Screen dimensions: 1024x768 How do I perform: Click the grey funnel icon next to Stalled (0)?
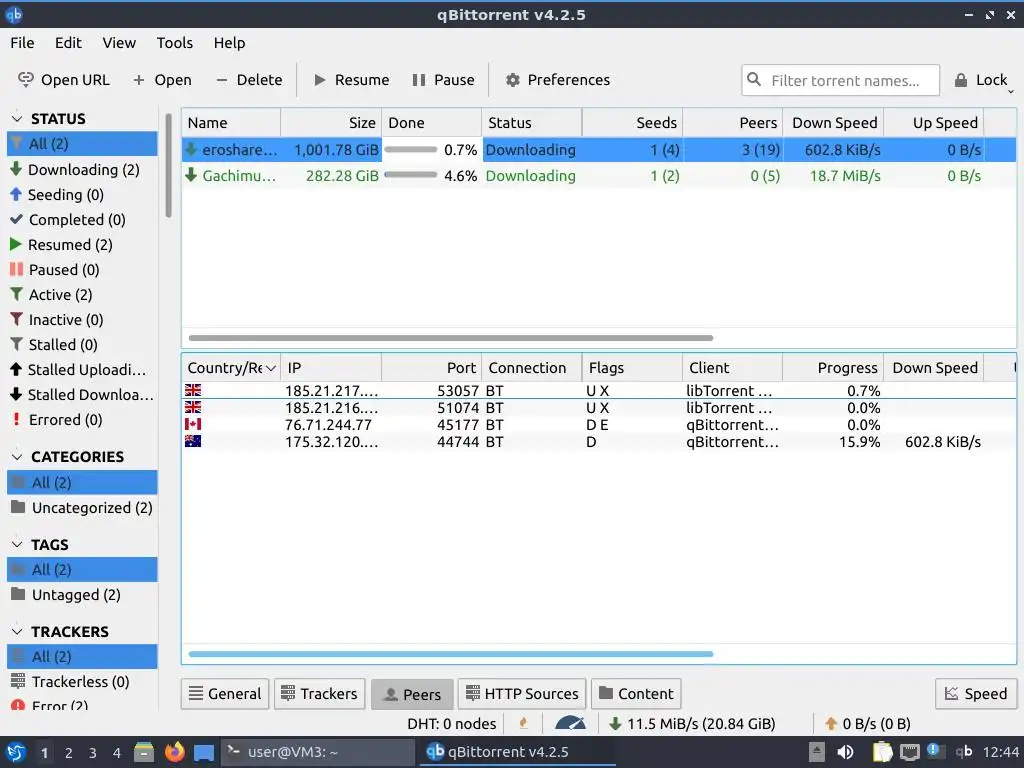pos(16,344)
